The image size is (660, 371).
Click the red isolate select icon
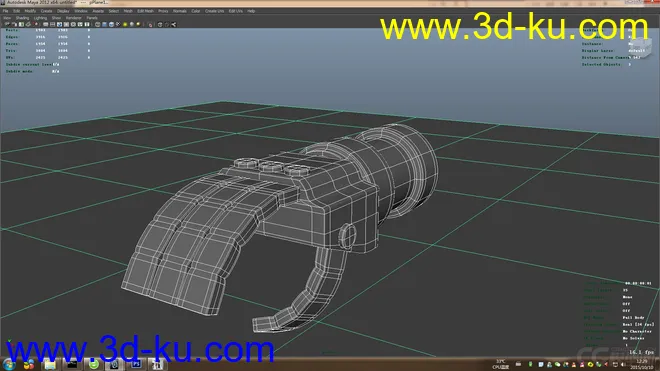point(150,25)
